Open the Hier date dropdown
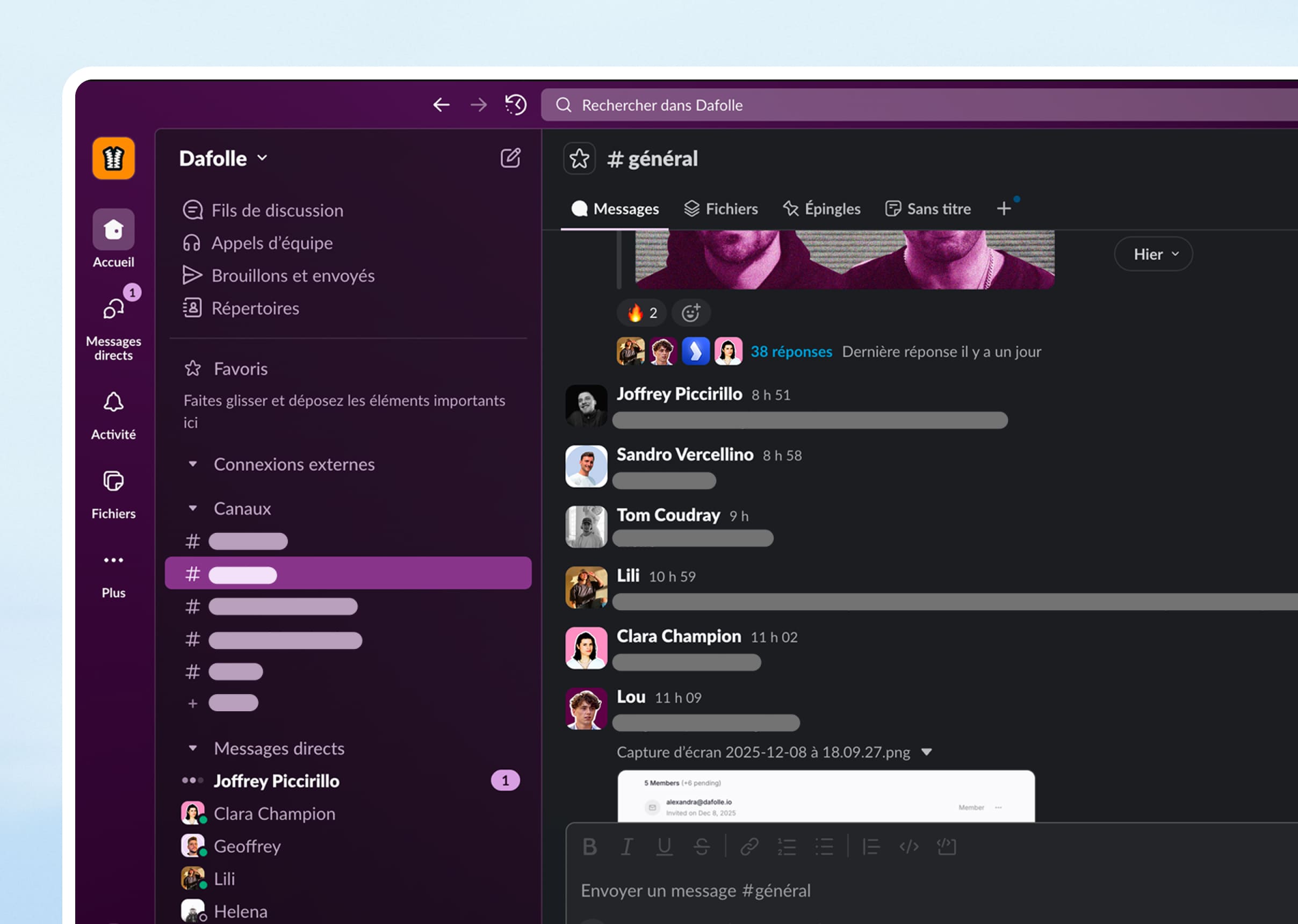1298x924 pixels. (1153, 254)
